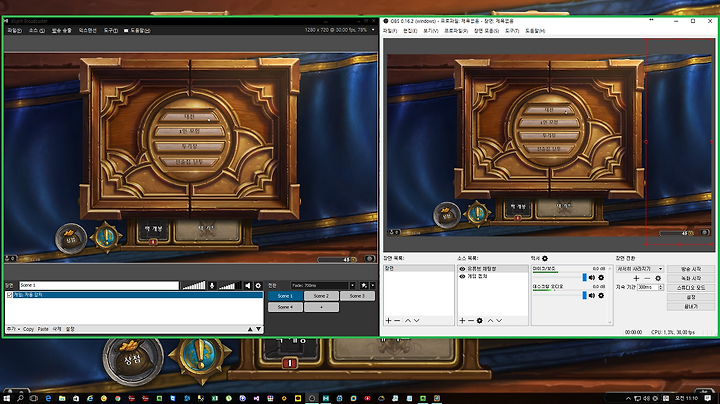The width and height of the screenshot is (720, 404).
Task: Toggle visibility of second OBS source
Action: (x=462, y=276)
